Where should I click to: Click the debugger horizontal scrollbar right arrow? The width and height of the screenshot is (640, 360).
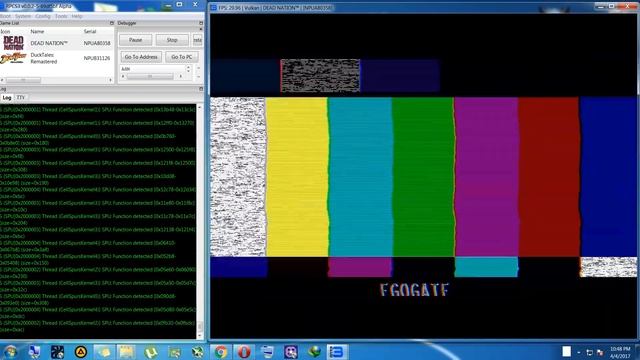pyautogui.click(x=181, y=76)
